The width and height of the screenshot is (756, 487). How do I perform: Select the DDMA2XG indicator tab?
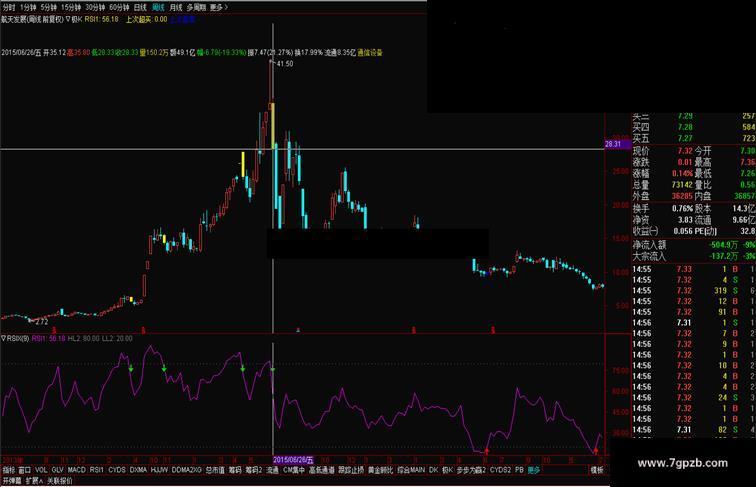pos(187,470)
